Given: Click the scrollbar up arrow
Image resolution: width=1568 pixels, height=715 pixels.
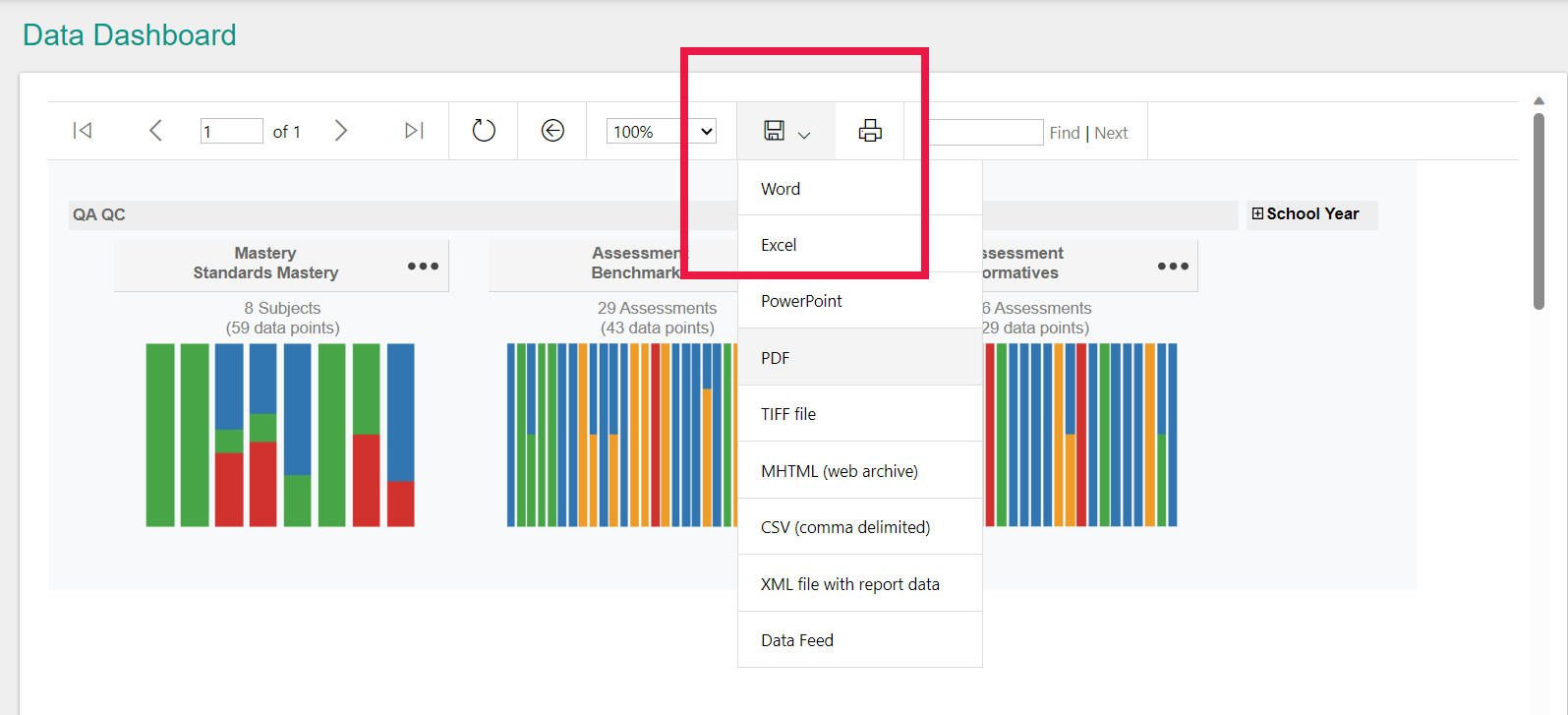Looking at the screenshot, I should 1539,101.
